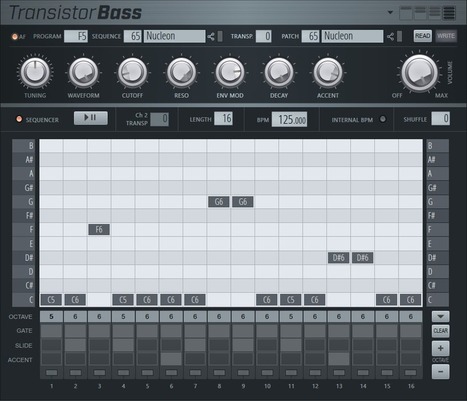Click the share icon next to sequence name
467x401 pixels.
pyautogui.click(x=211, y=36)
